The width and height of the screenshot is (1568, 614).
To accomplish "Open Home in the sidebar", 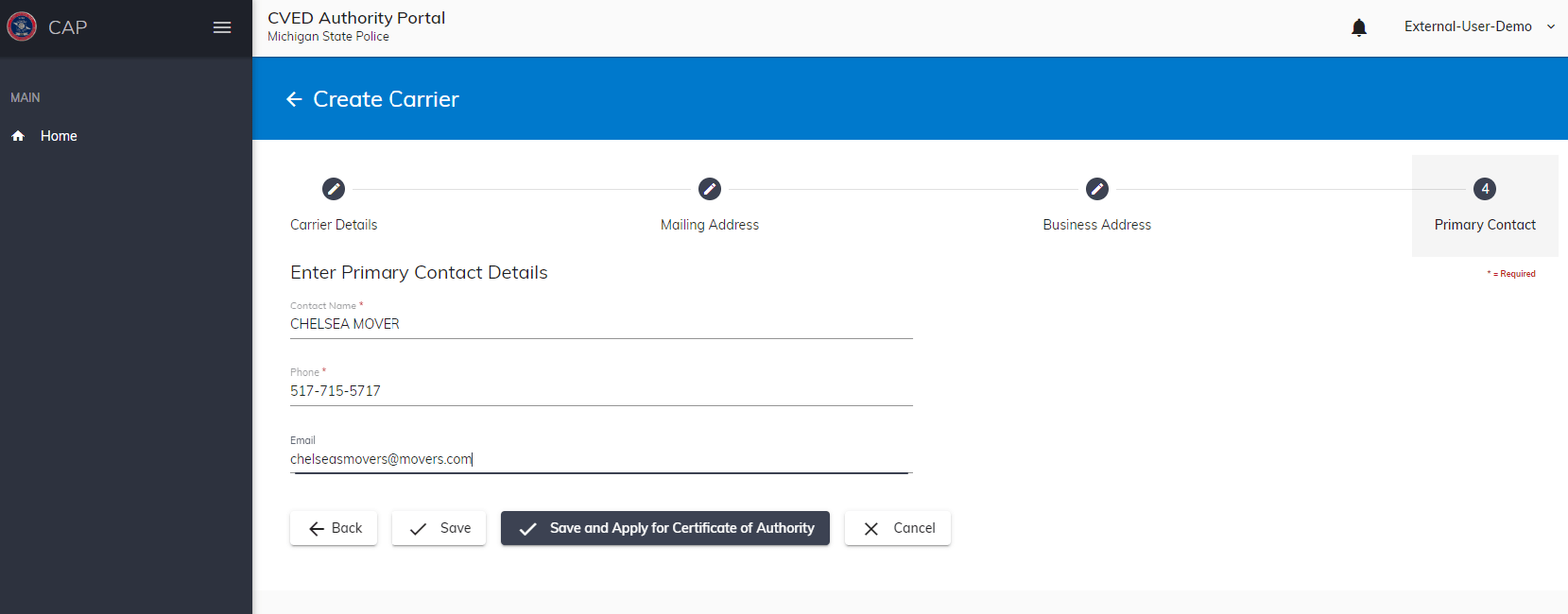I will coord(59,136).
